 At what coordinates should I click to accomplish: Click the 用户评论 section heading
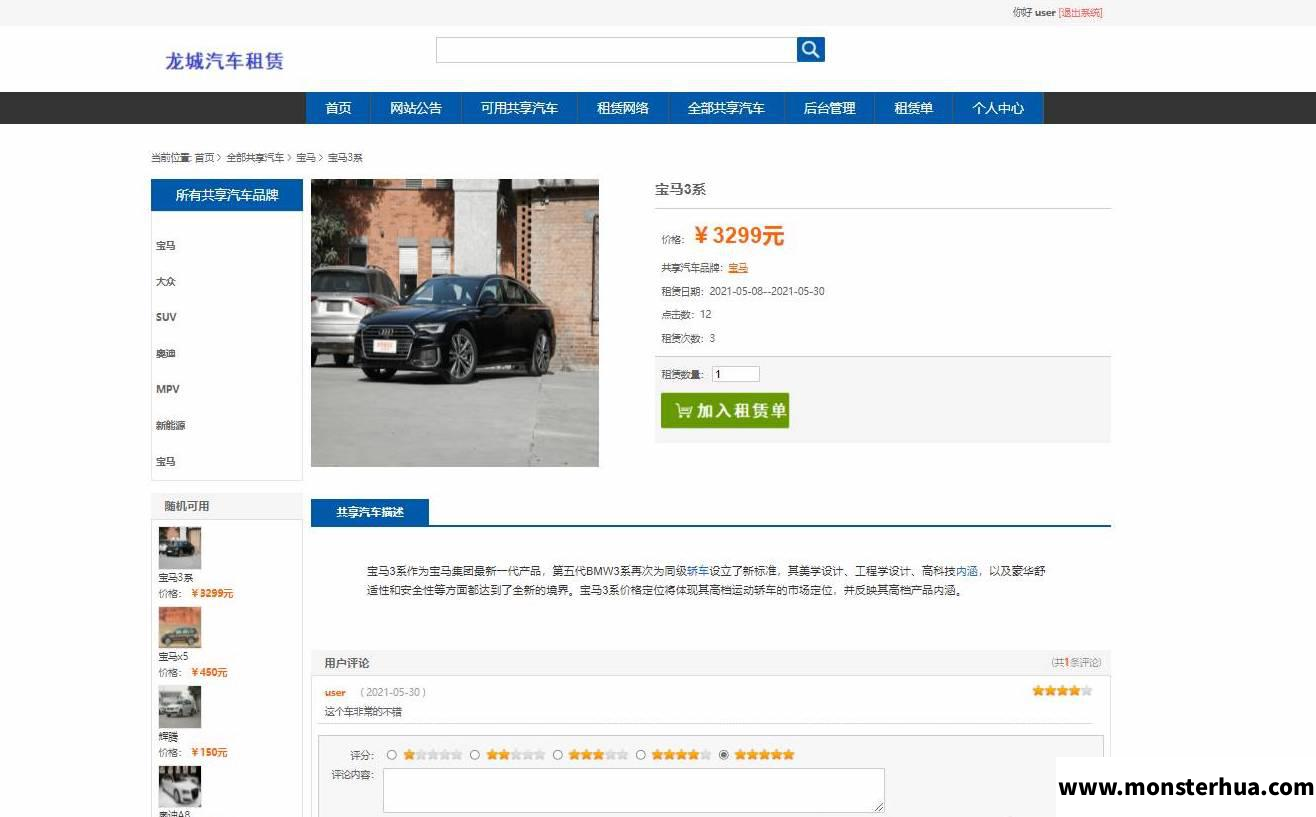(347, 663)
